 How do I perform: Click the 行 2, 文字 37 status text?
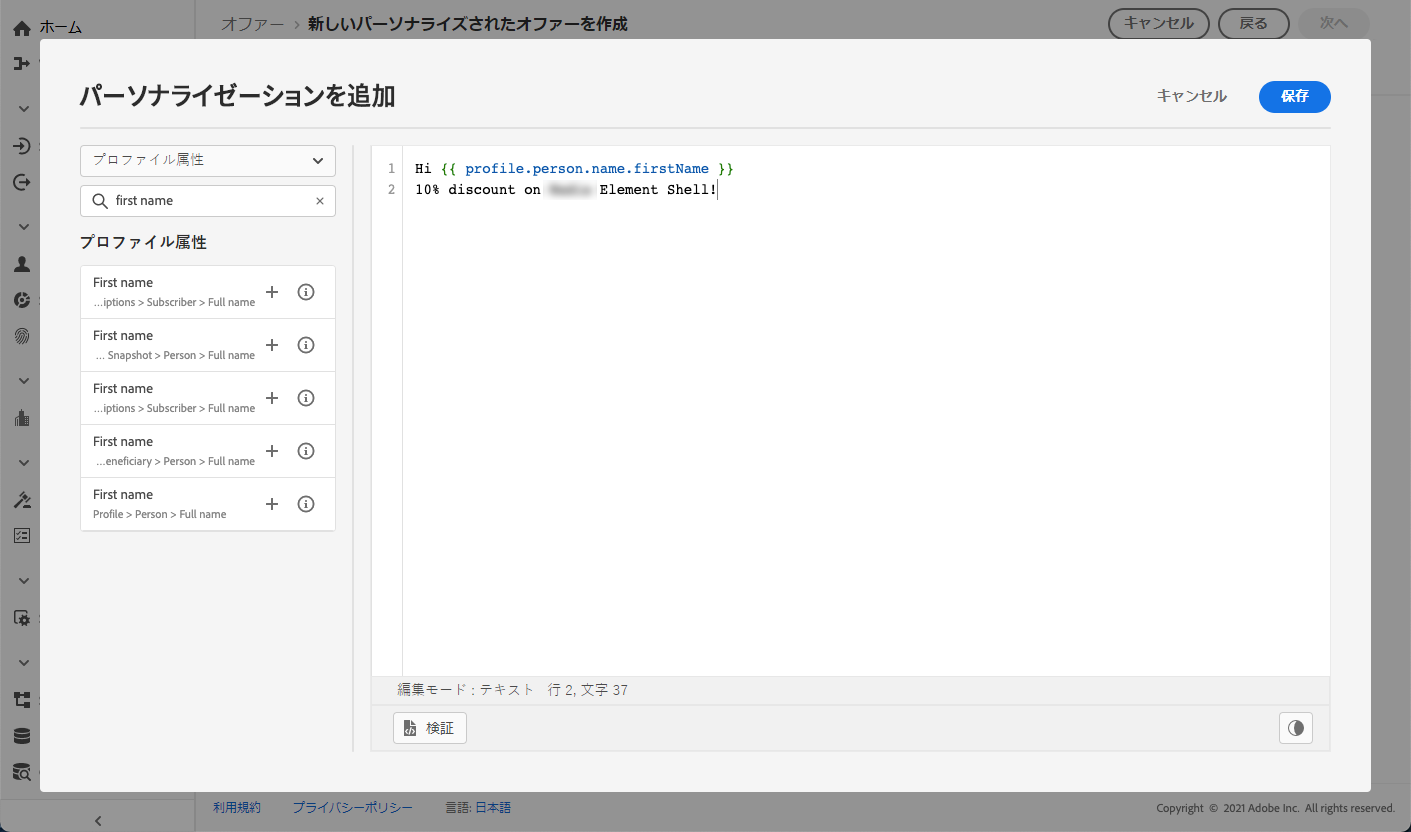pyautogui.click(x=588, y=690)
